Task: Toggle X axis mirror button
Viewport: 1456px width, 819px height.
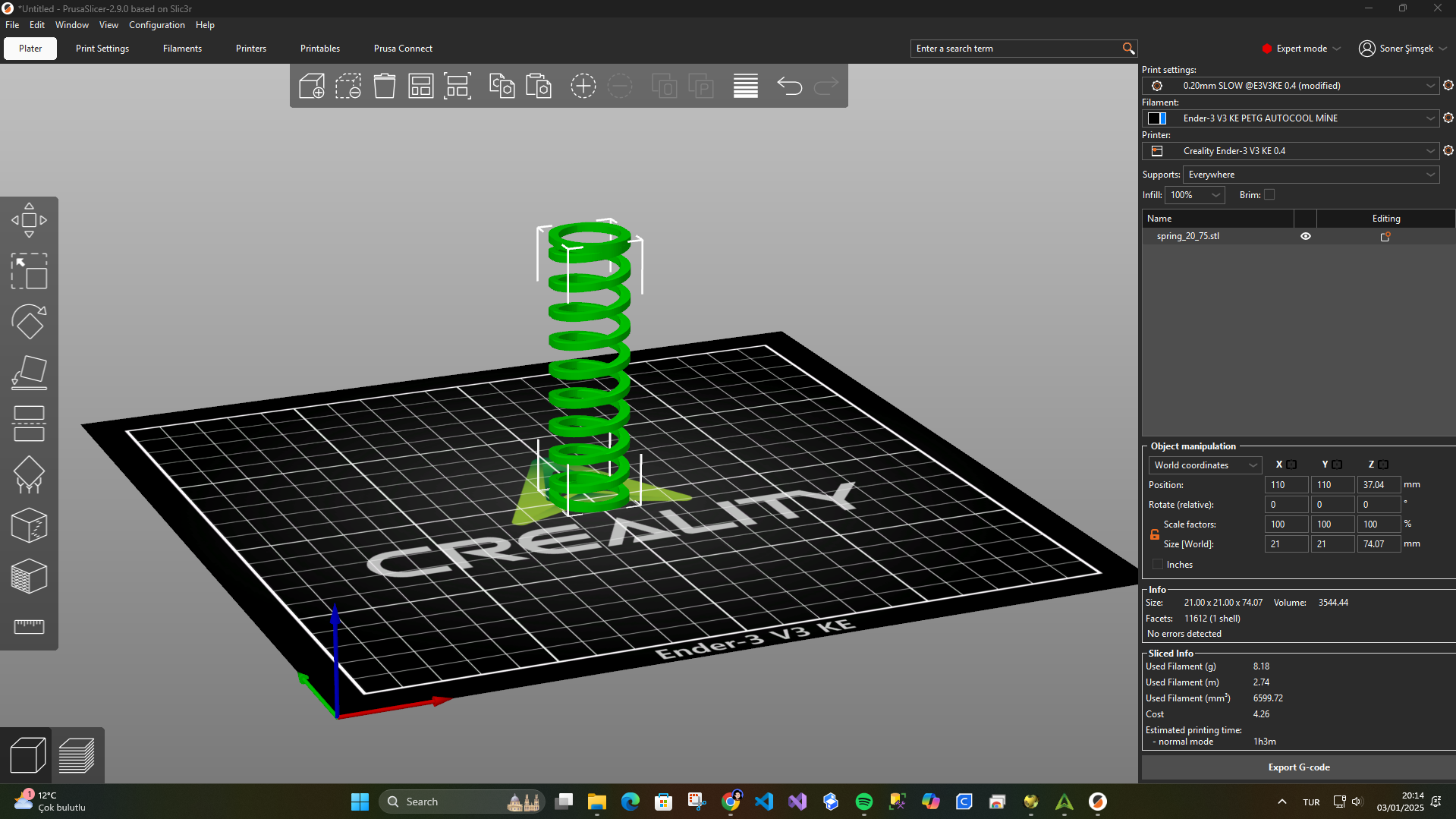Action: pos(1292,465)
